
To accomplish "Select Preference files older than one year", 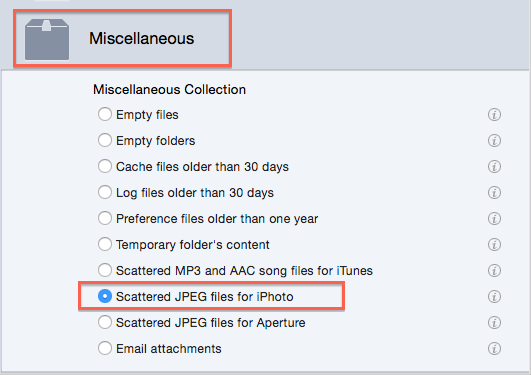I will click(105, 218).
